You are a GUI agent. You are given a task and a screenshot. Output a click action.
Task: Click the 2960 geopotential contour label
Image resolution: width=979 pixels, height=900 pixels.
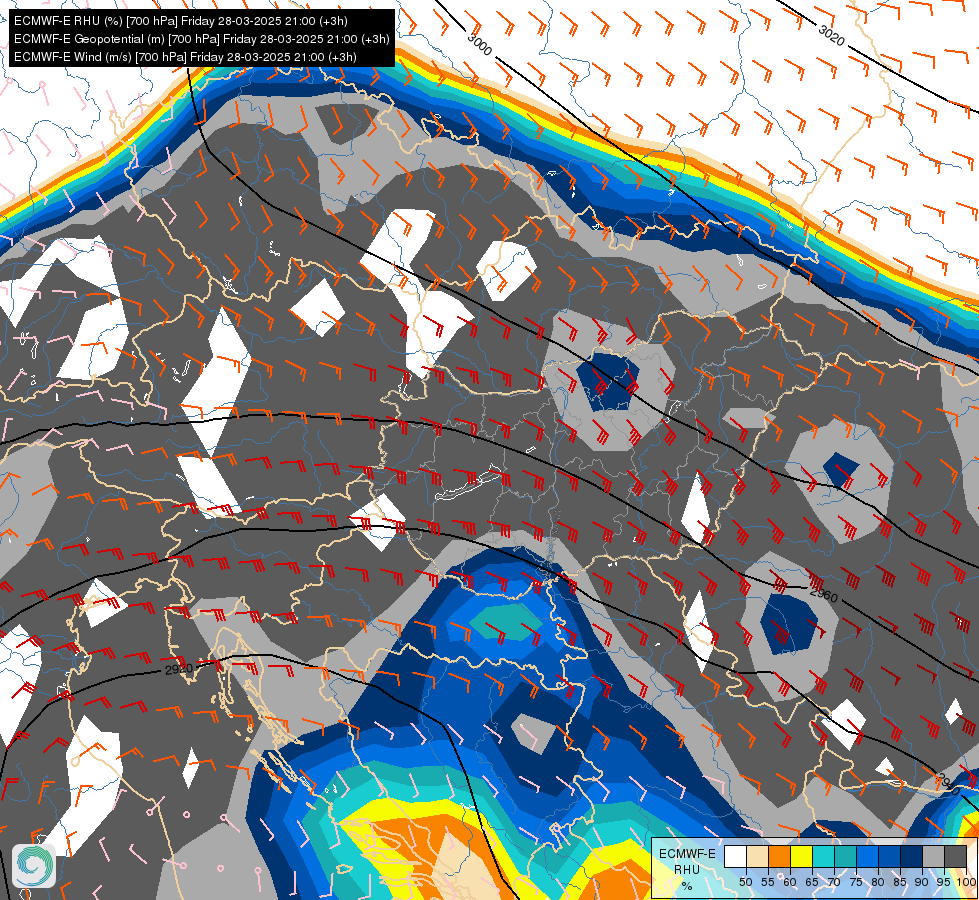point(824,594)
